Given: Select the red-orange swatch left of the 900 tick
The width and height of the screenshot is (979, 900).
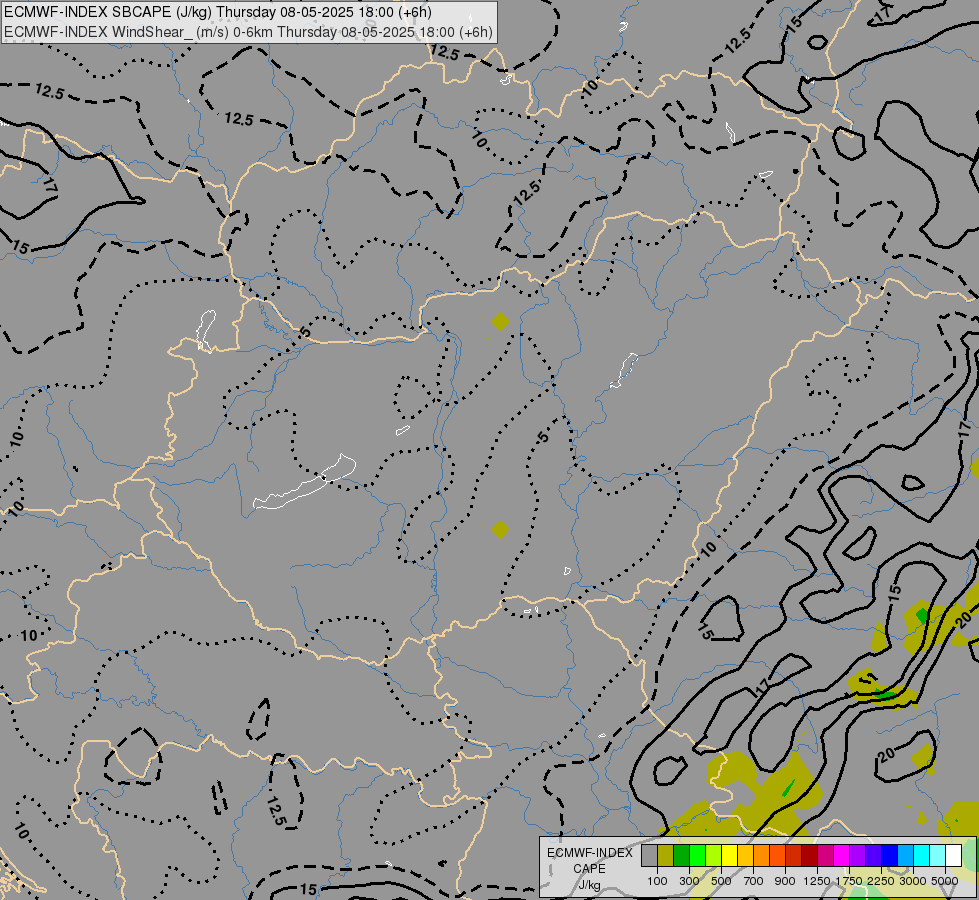Looking at the screenshot, I should (x=777, y=856).
